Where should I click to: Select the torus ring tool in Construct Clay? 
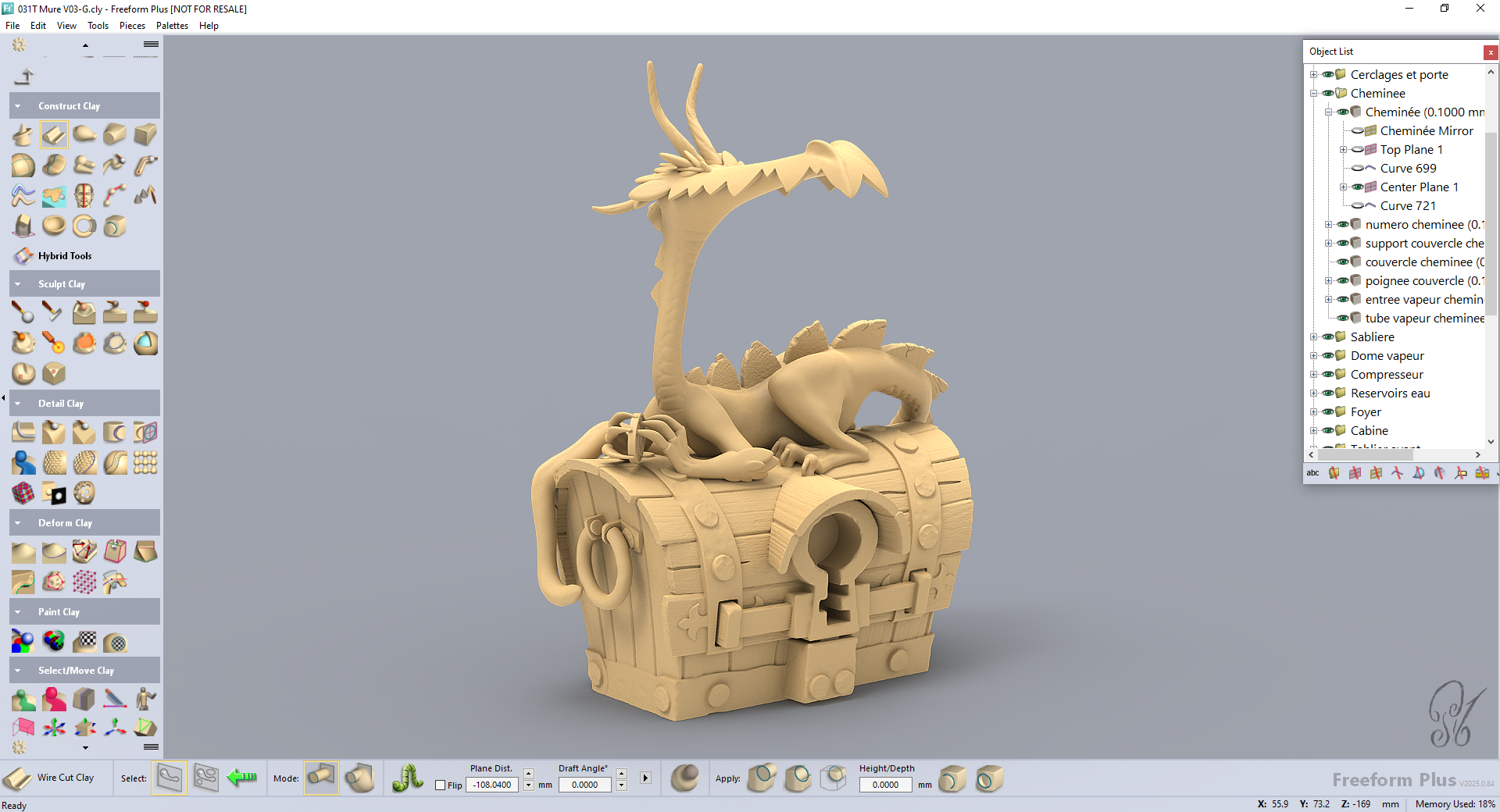(x=84, y=226)
